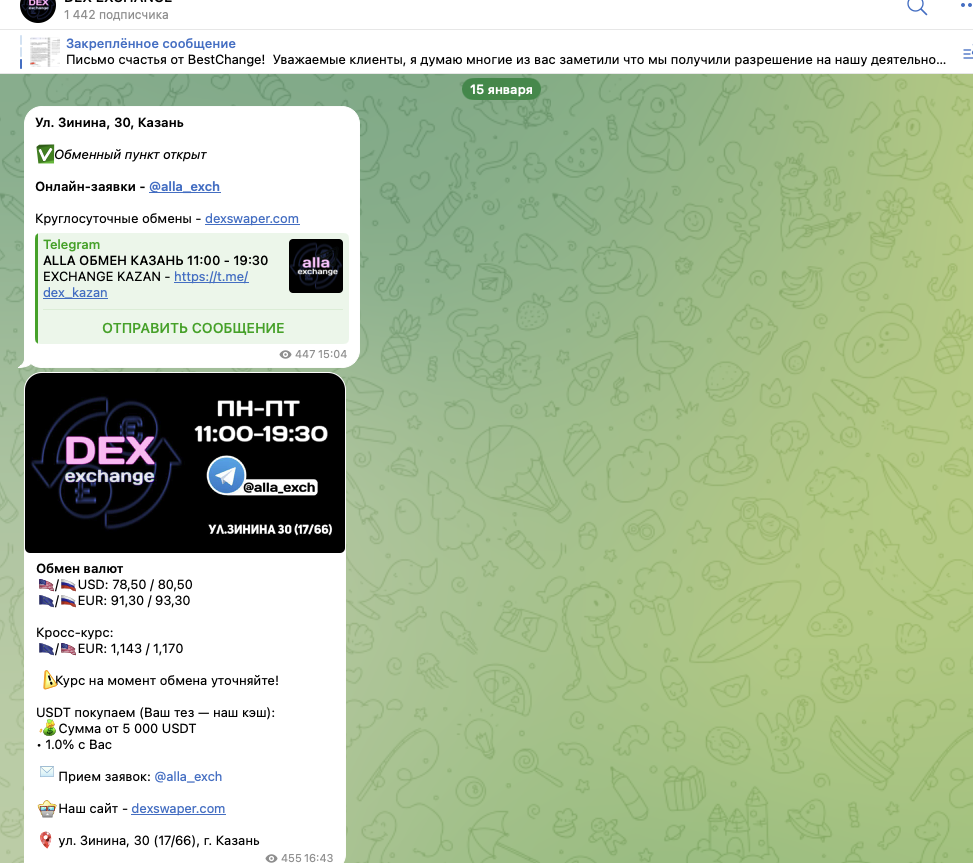This screenshot has width=973, height=863.
Task: Click the 'Ул. Зинина, 30, Казань' heading
Action: (109, 122)
